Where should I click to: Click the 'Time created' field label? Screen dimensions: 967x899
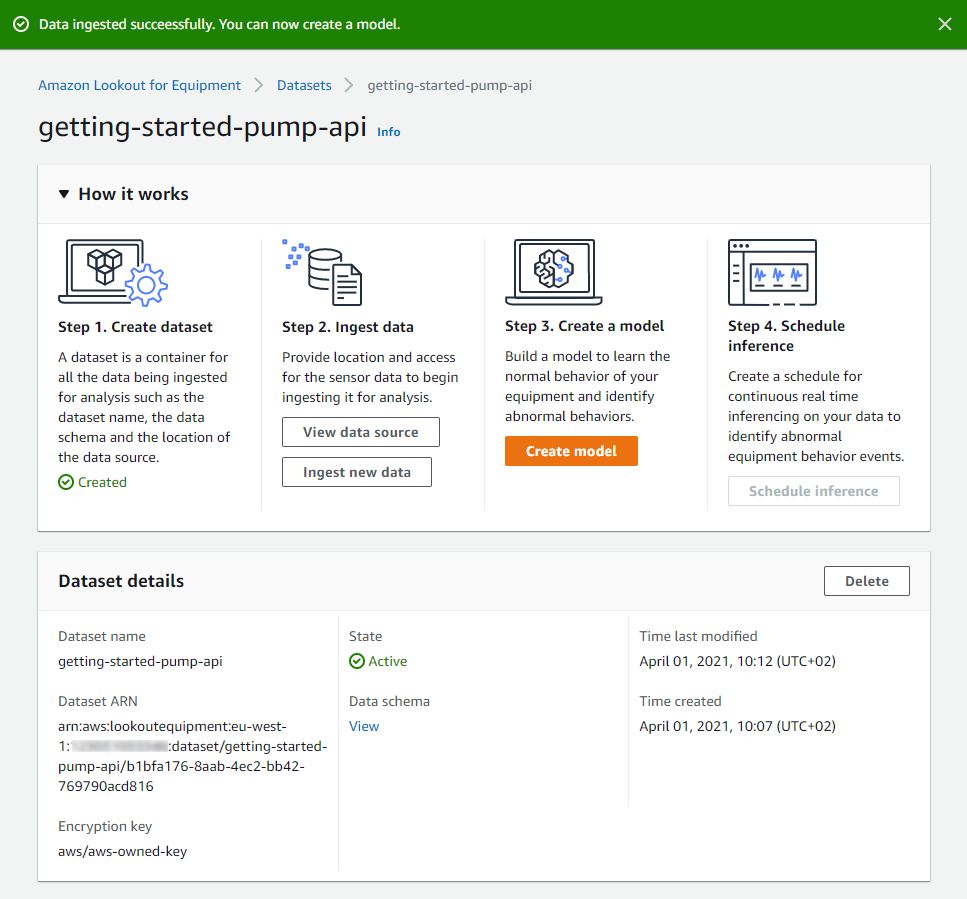point(680,701)
